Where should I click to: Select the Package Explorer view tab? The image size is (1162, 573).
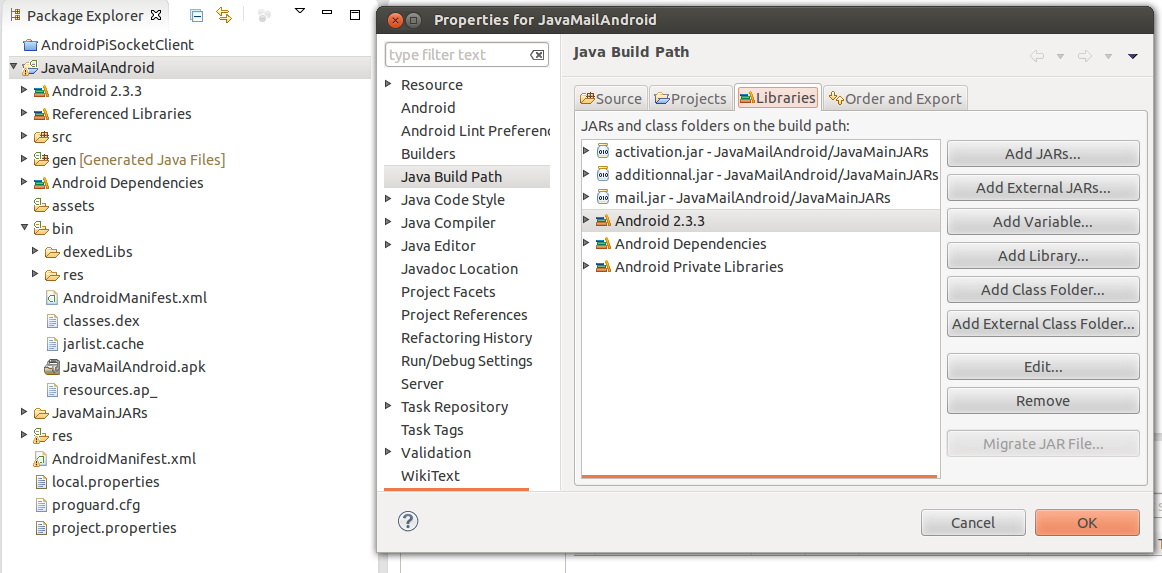[x=85, y=15]
